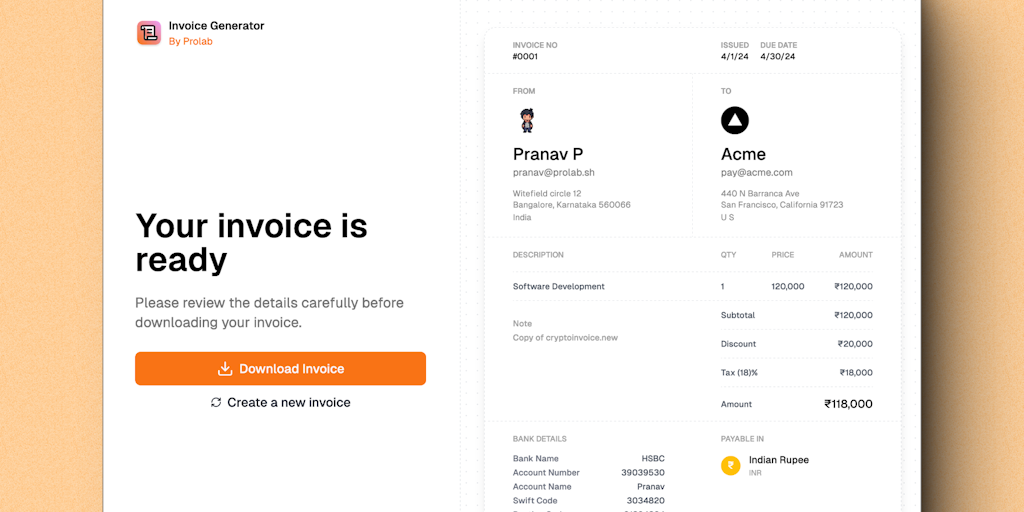The image size is (1024, 512).
Task: Click the pranav@prolab.sh email address
Action: click(x=554, y=173)
